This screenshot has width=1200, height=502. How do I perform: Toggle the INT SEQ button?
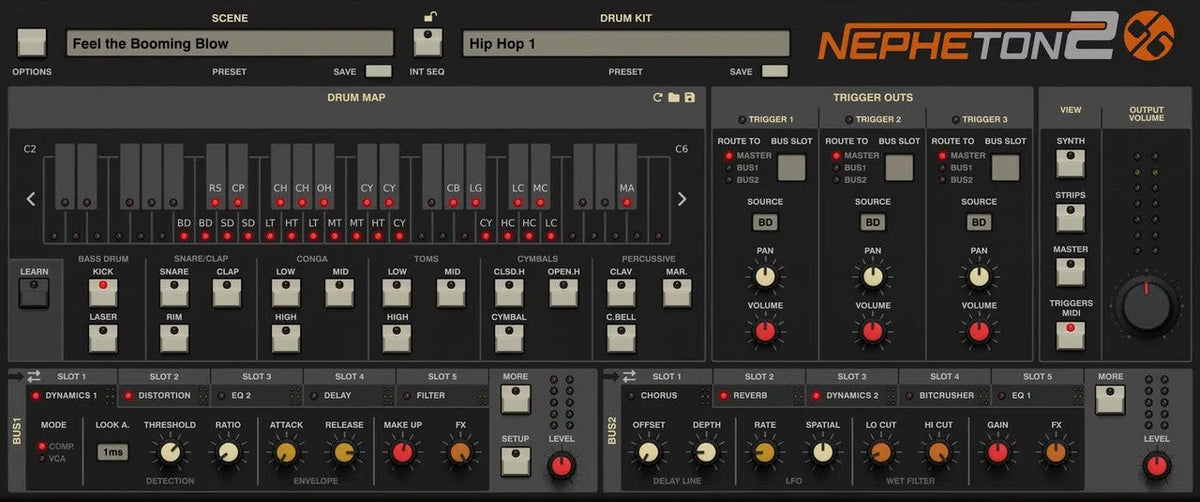tap(429, 42)
